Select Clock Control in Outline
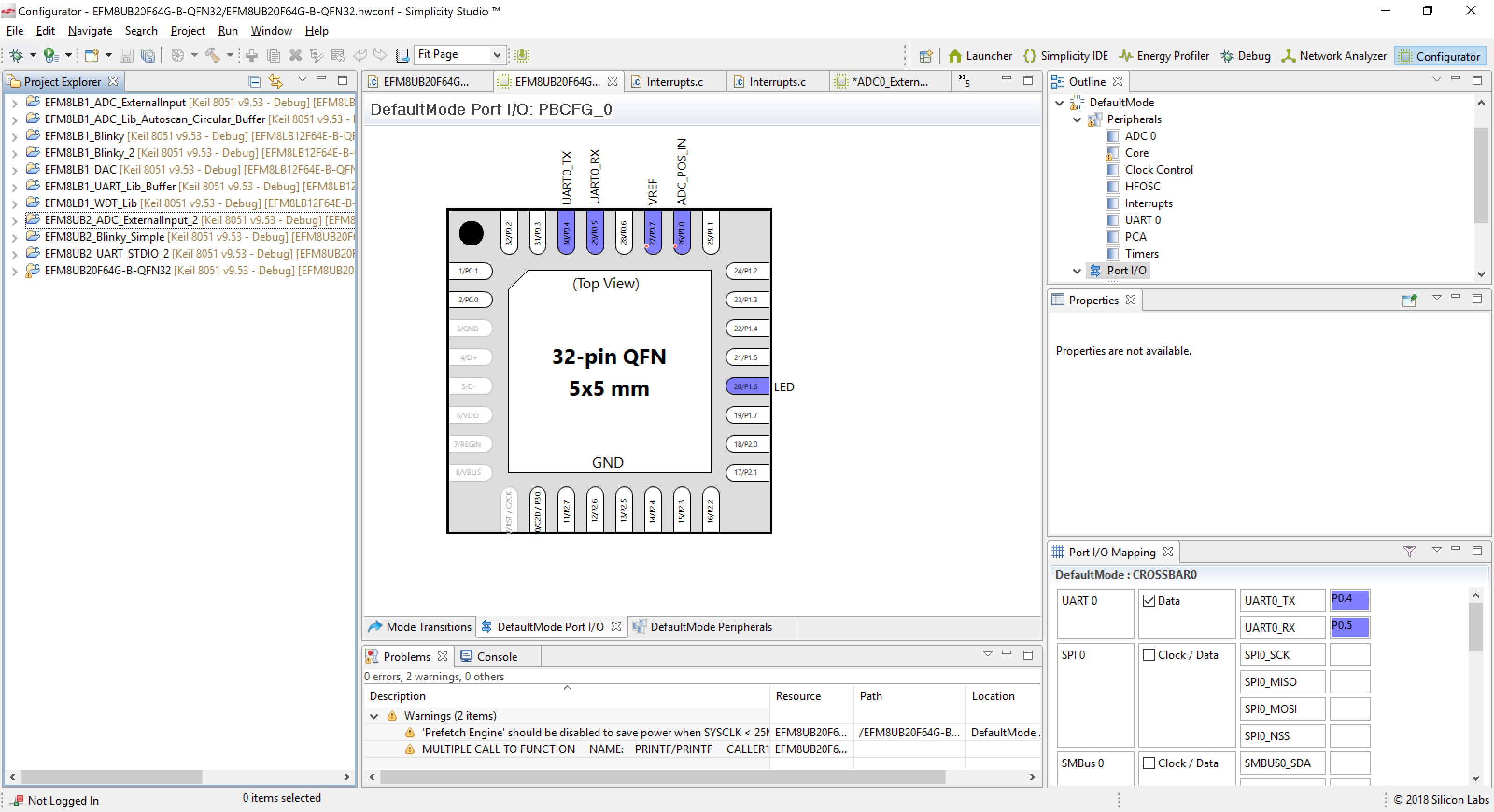 [1158, 169]
